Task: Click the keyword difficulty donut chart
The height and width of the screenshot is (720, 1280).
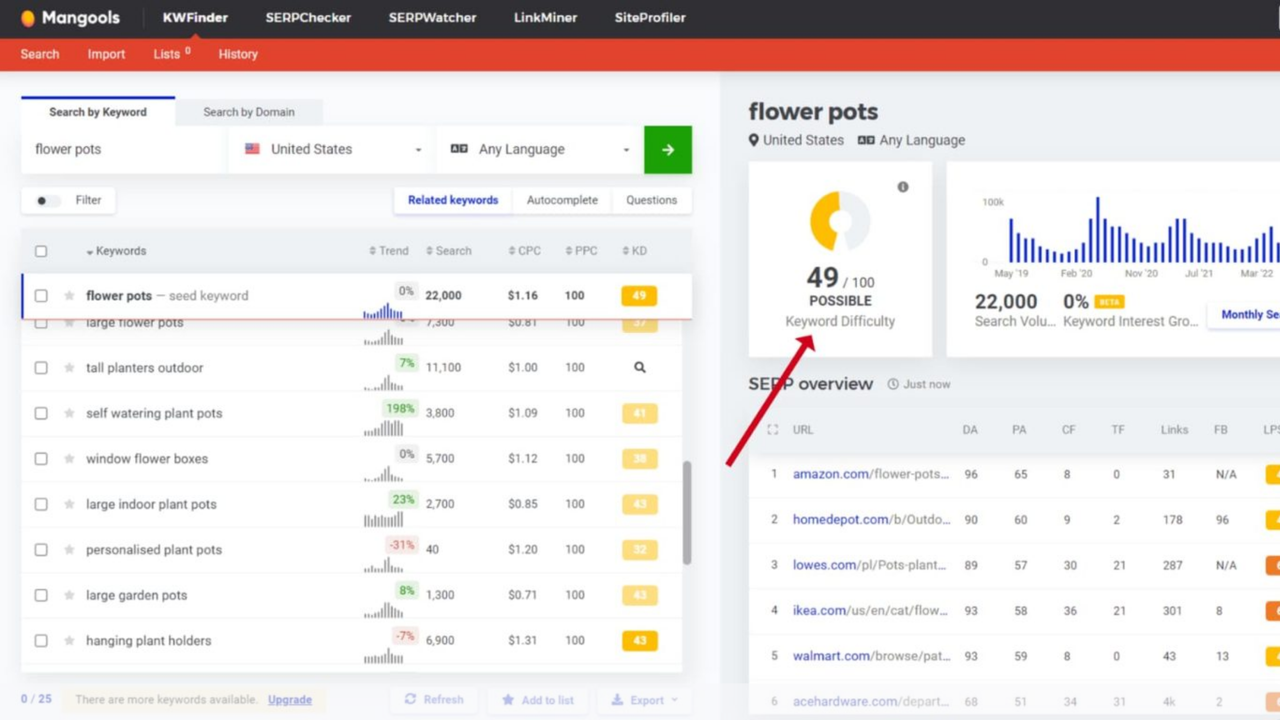Action: [840, 220]
